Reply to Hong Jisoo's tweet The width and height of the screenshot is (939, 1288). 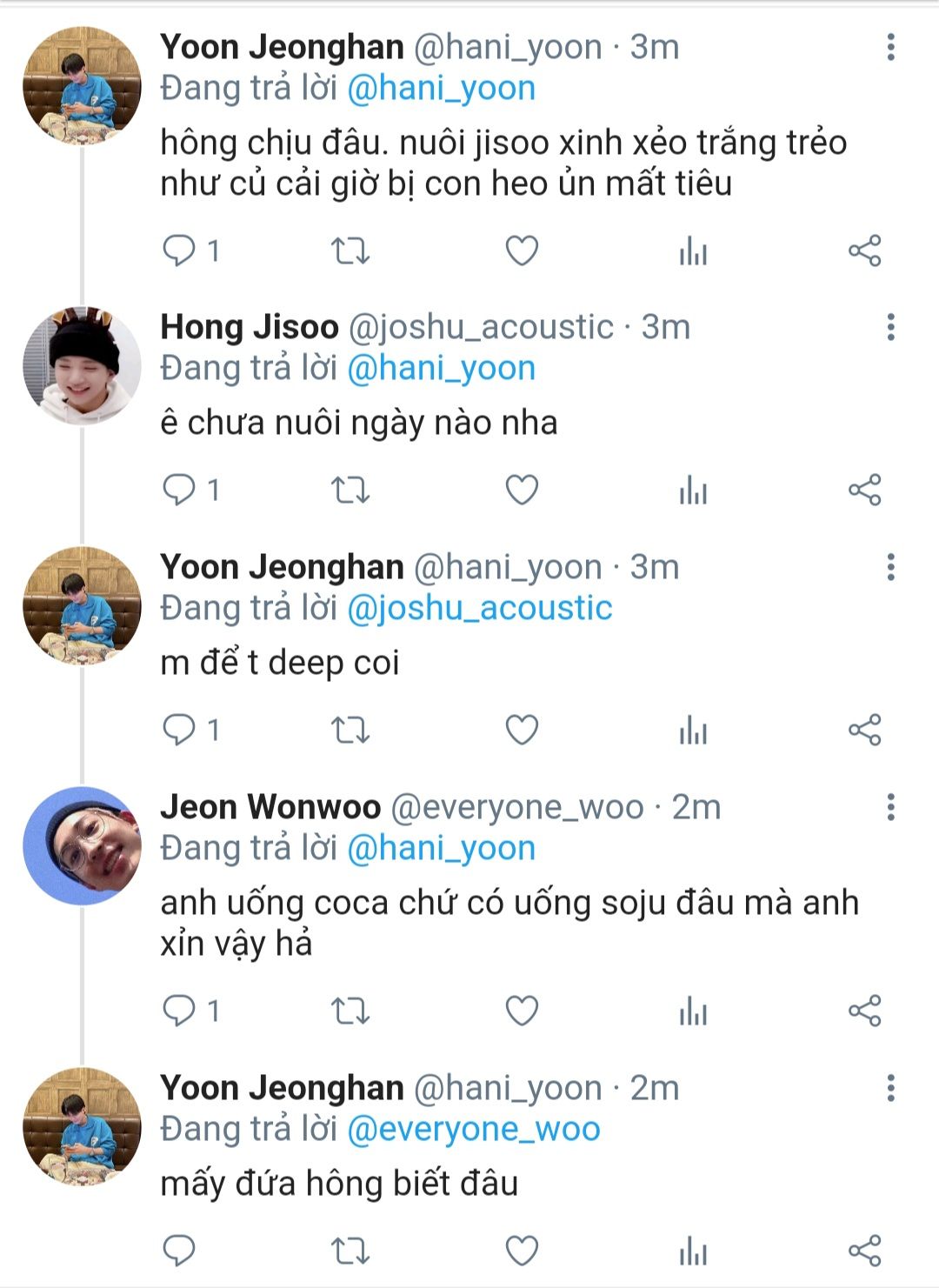click(x=180, y=491)
